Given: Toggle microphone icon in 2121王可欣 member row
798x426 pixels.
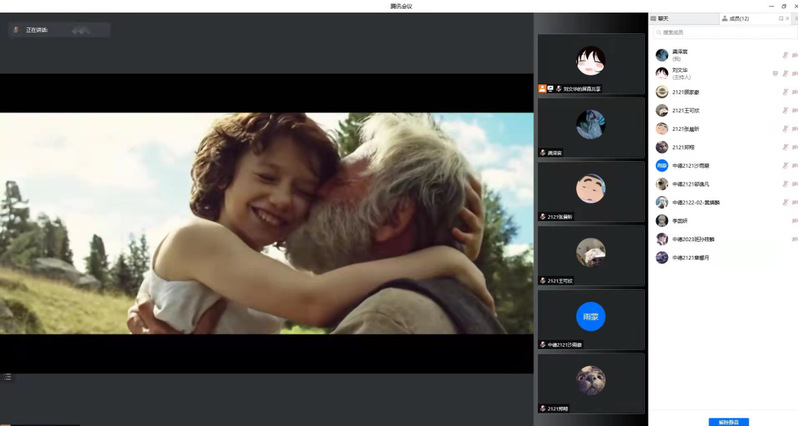Looking at the screenshot, I should tap(785, 110).
